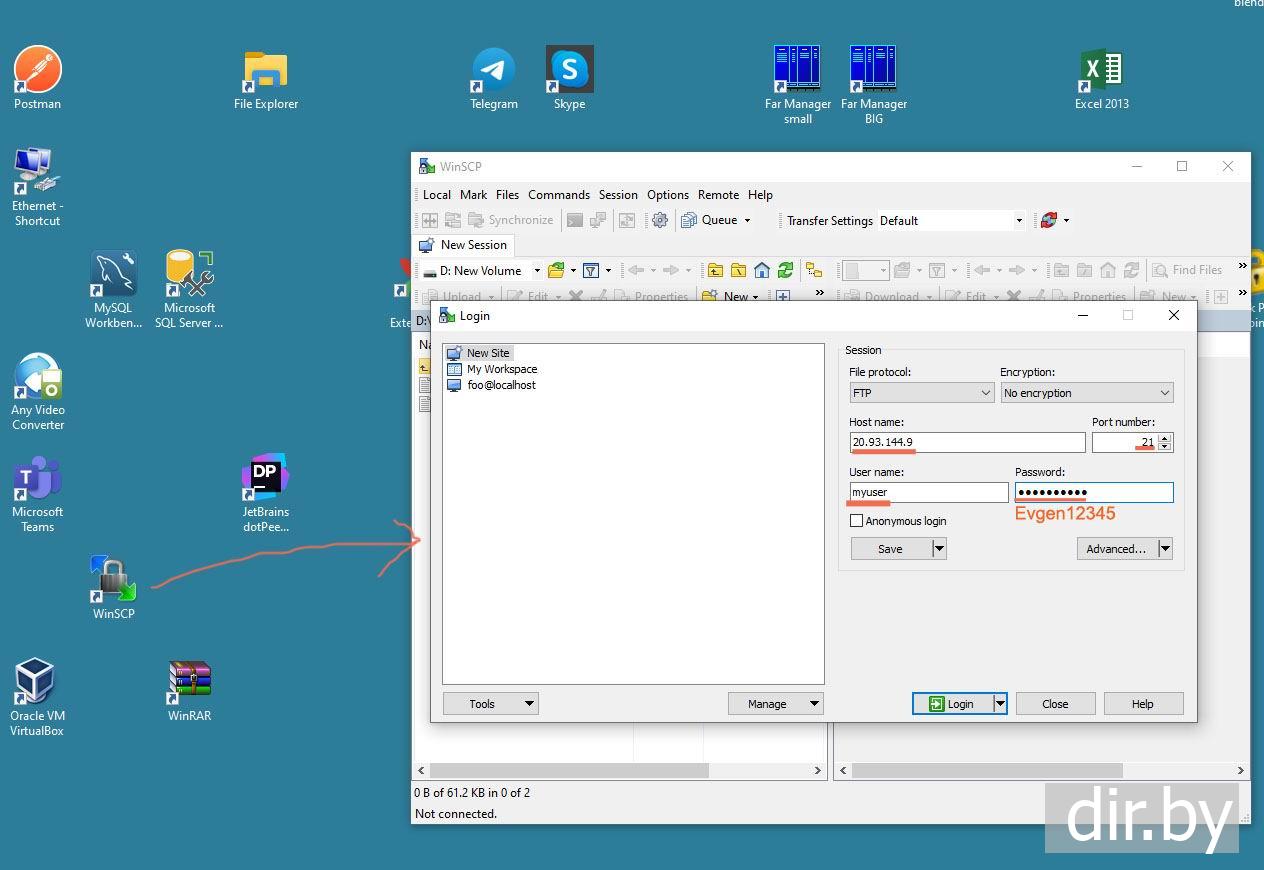
Task: Open the Commands menu
Action: [558, 195]
